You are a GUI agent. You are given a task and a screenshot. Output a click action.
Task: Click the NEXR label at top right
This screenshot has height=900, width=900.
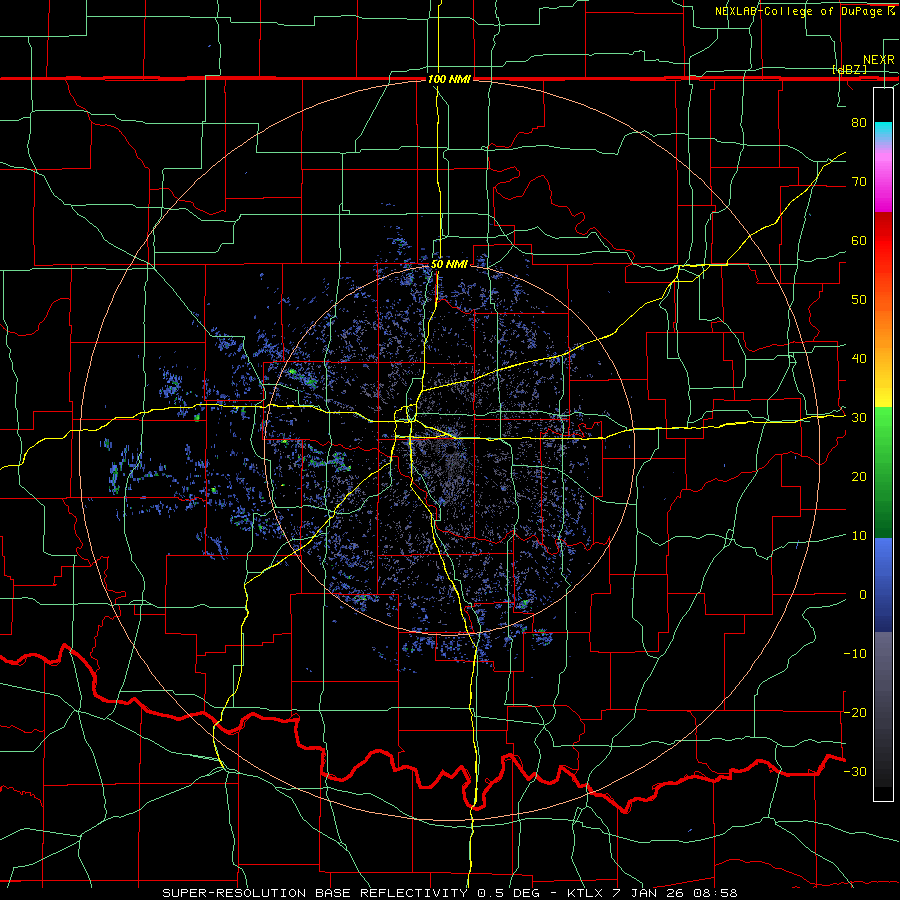[x=878, y=60]
